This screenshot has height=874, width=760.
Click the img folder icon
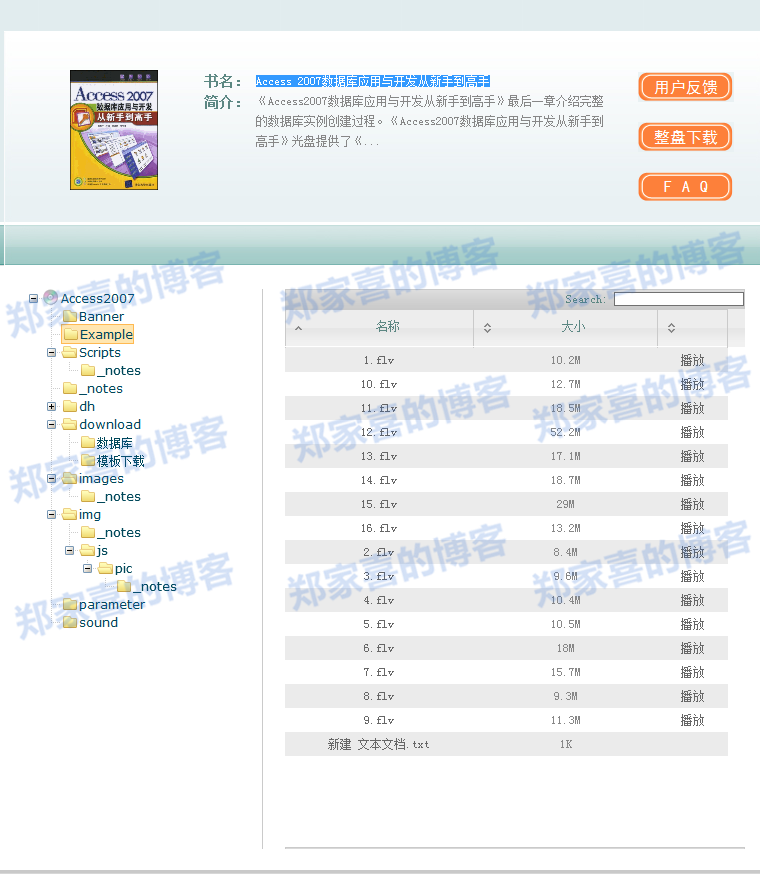pos(70,514)
